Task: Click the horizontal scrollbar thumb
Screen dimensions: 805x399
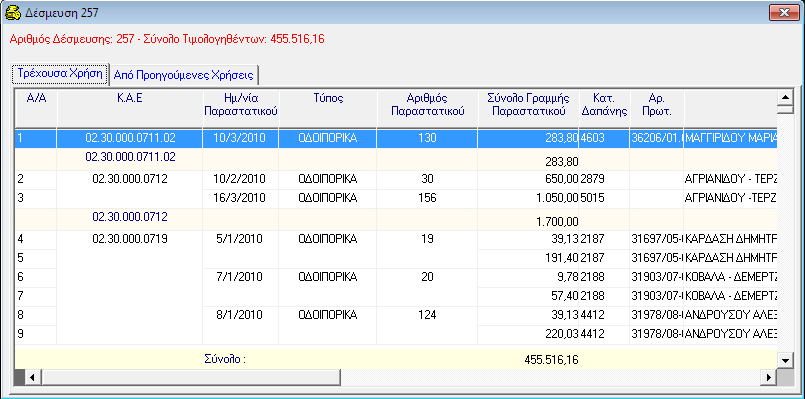Action: point(190,377)
